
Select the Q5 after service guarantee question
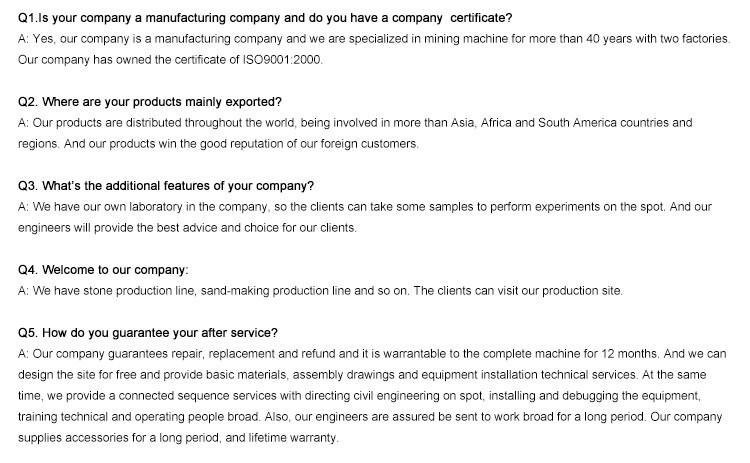coord(148,333)
